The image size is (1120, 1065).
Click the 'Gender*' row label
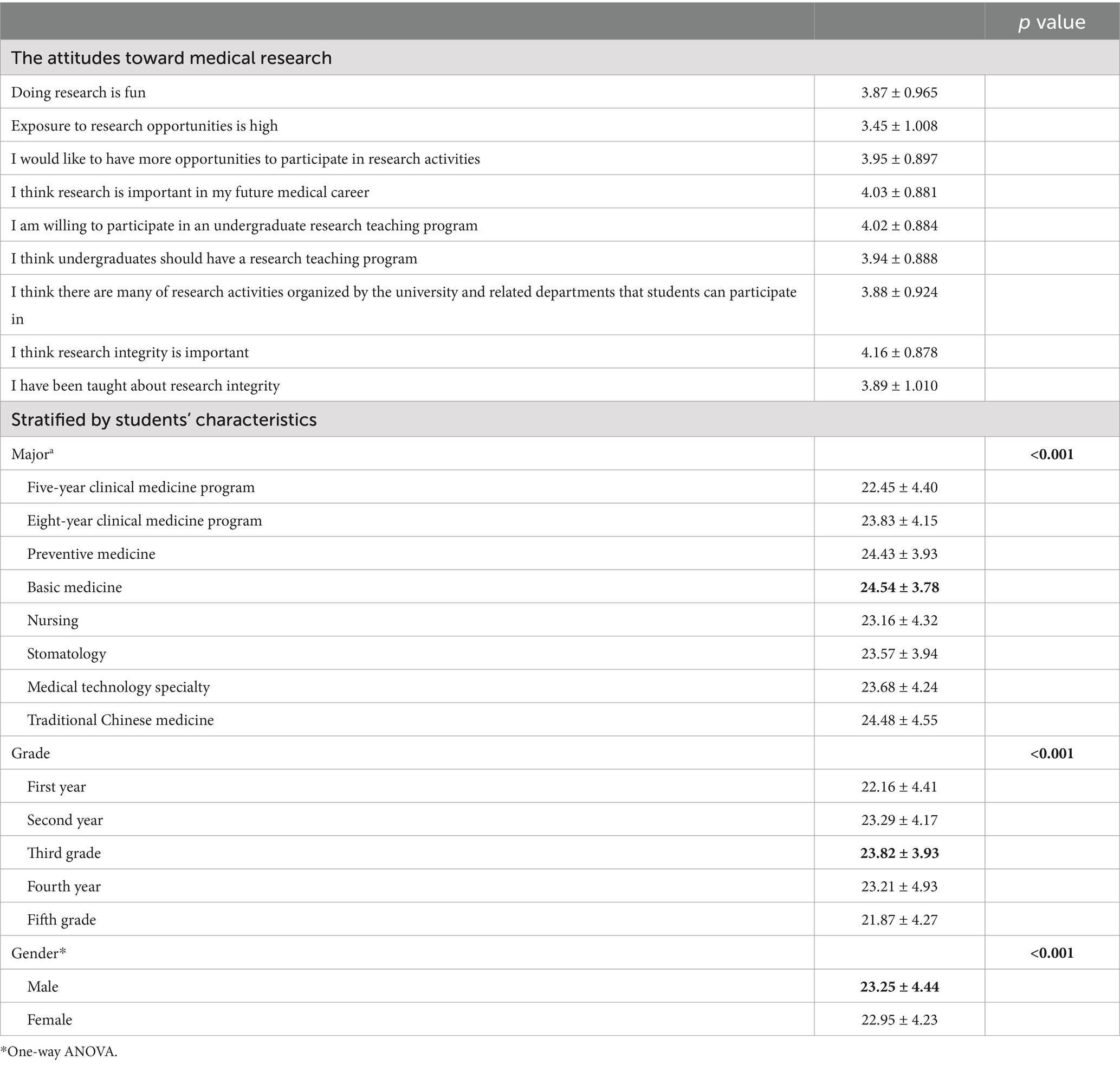(38, 954)
